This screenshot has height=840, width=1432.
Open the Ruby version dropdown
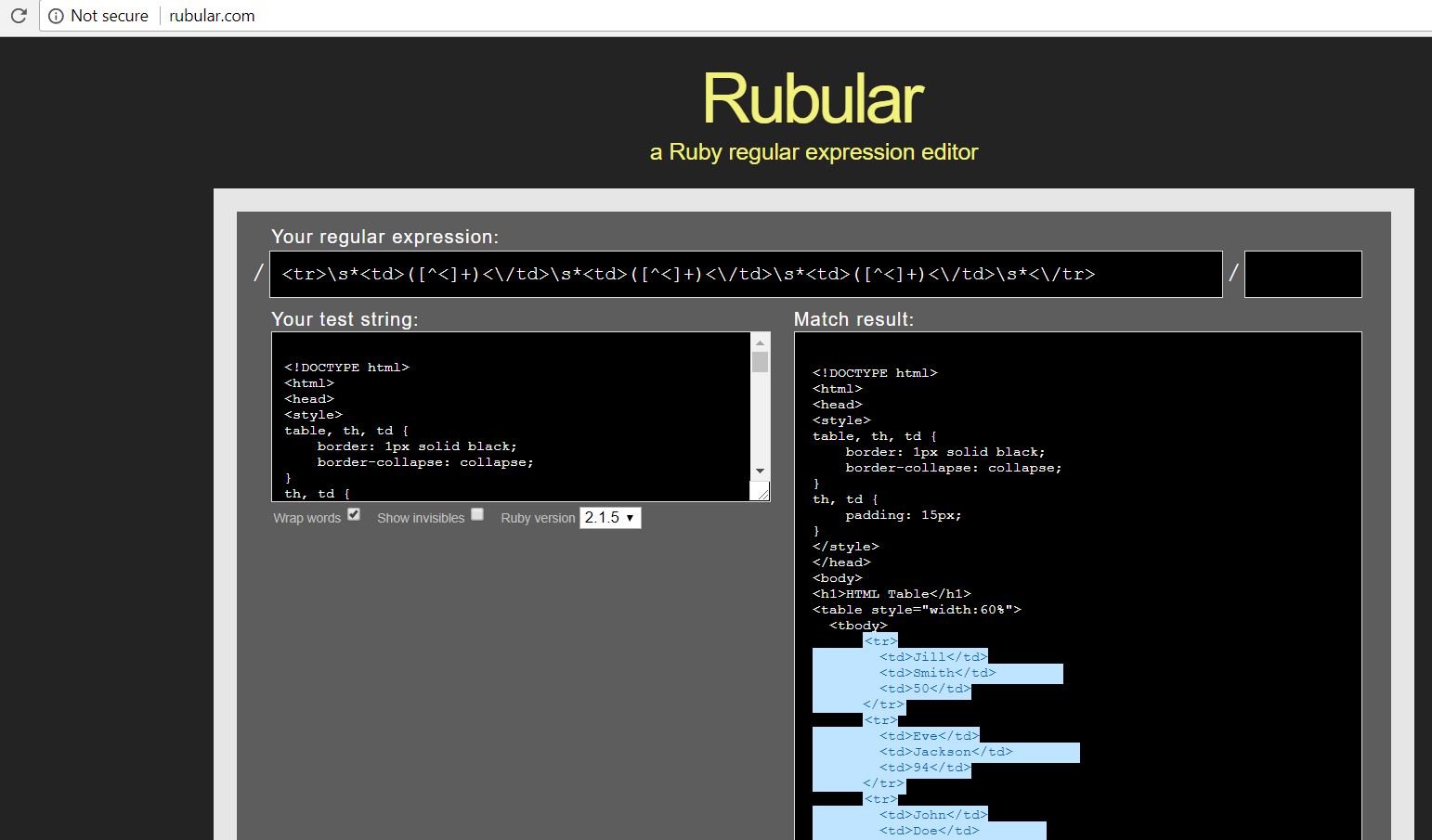[609, 518]
